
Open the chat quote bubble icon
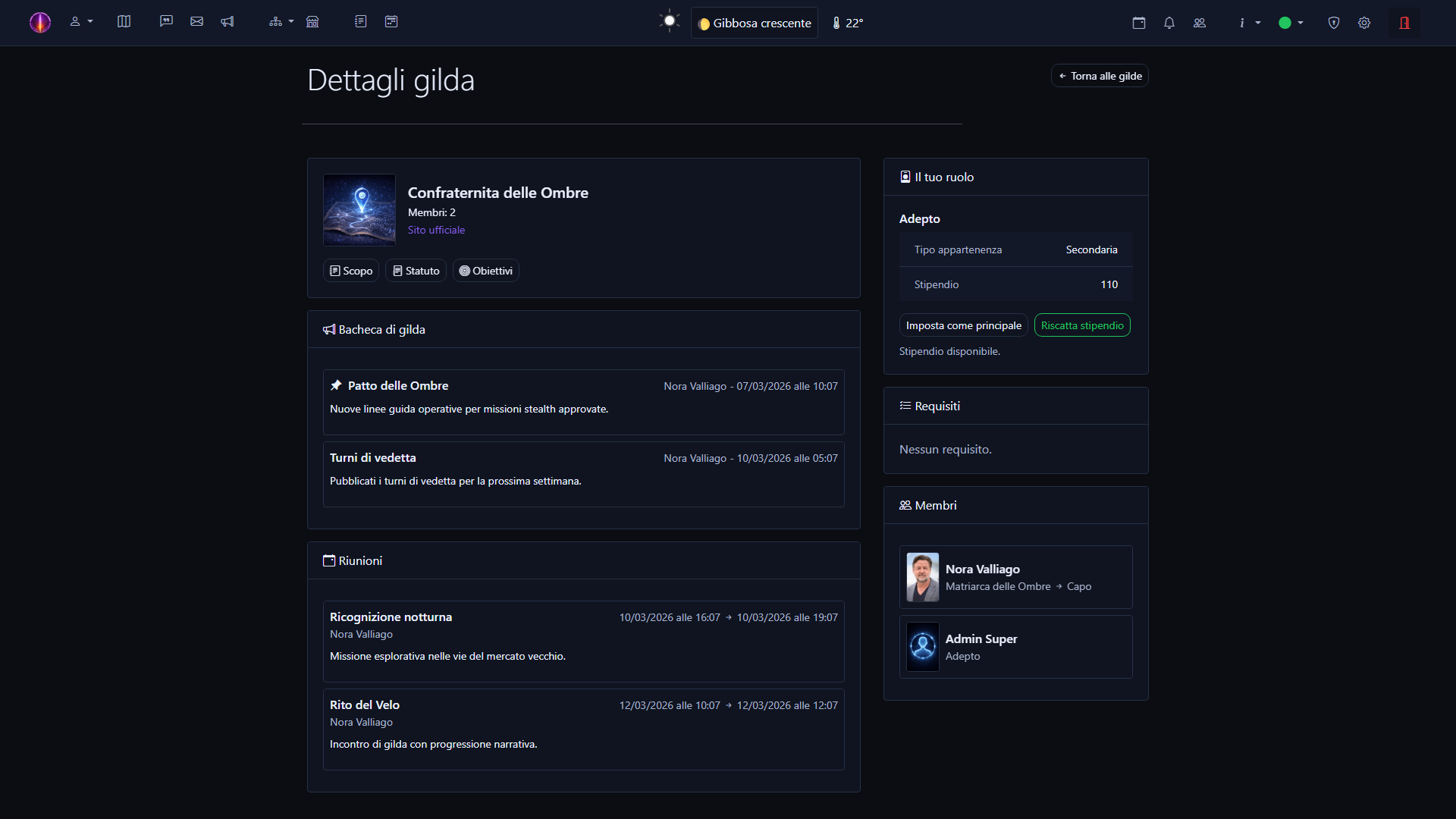[166, 22]
